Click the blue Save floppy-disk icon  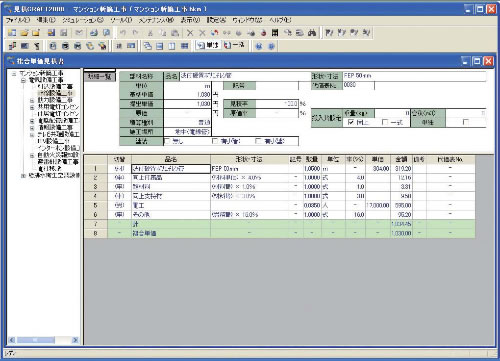(x=51, y=33)
